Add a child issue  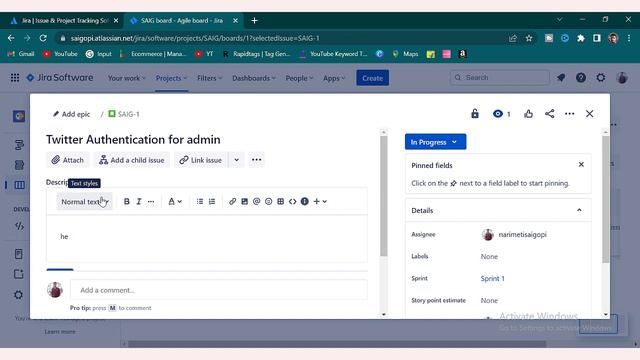pyautogui.click(x=132, y=160)
